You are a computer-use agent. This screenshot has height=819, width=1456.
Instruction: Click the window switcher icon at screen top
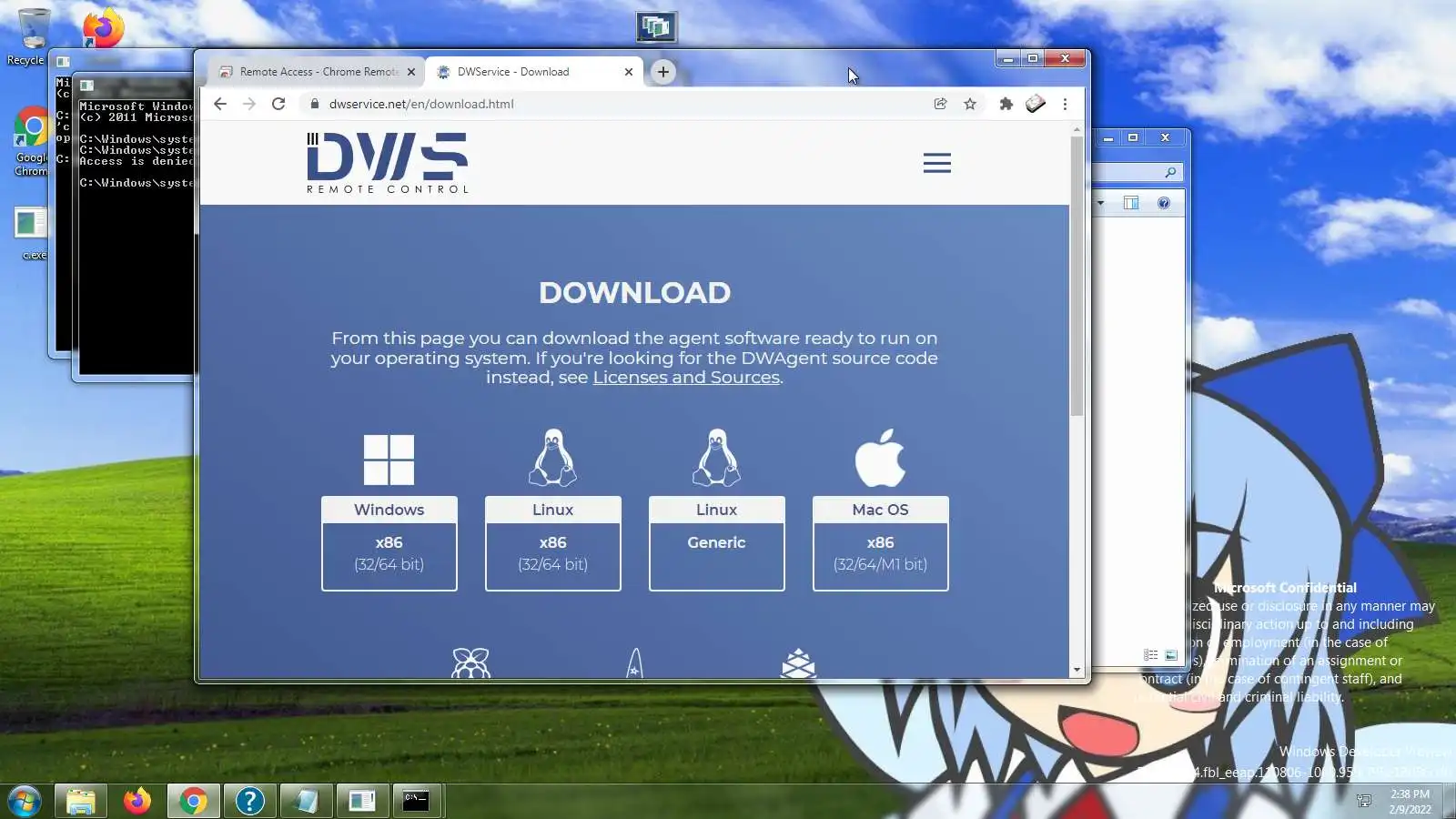(656, 27)
